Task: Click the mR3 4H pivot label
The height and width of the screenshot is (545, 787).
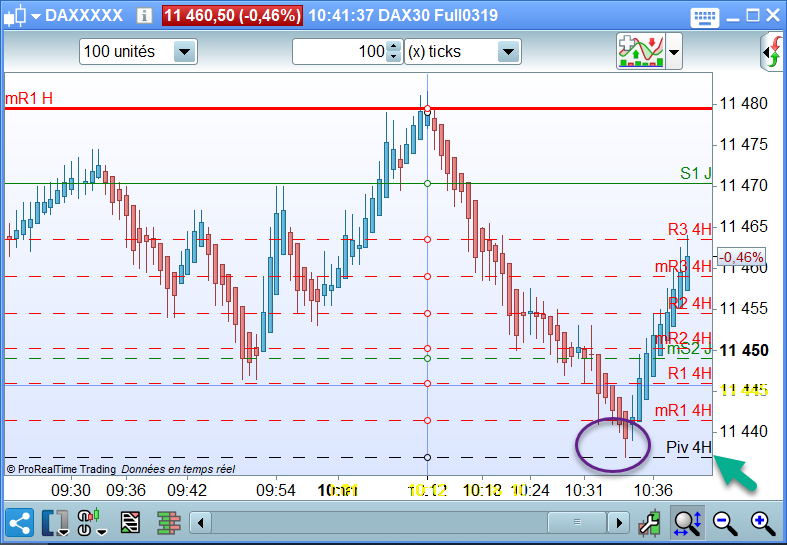Action: click(x=683, y=266)
